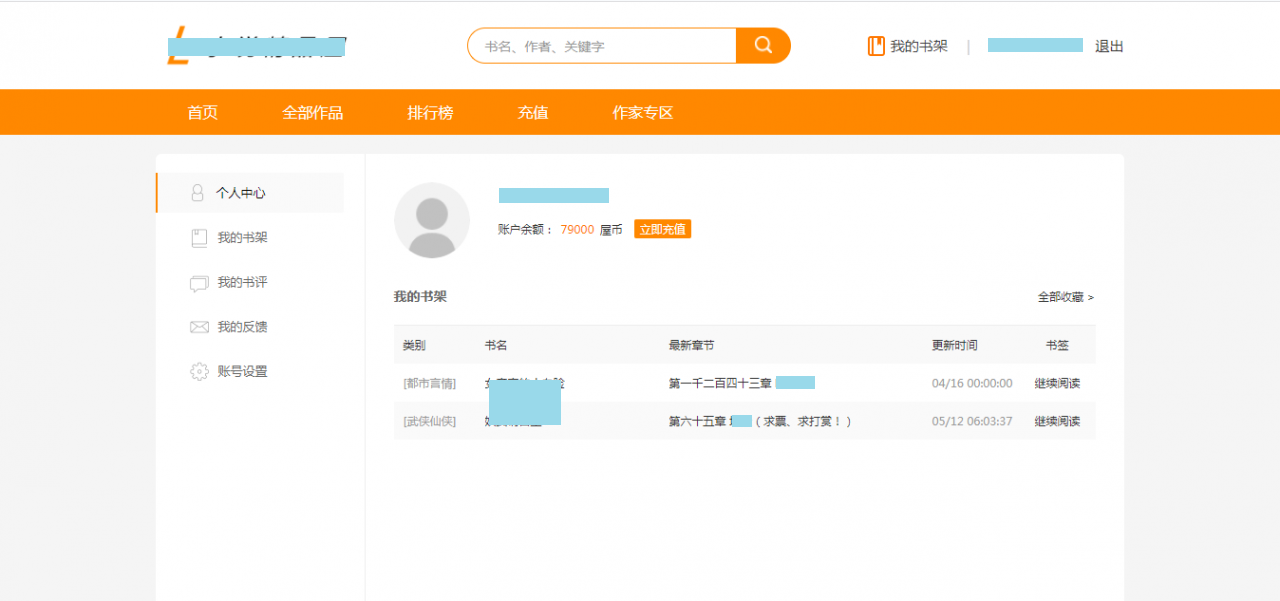Viewport: 1280px width, 601px height.
Task: Open the 排行榜 rankings page
Action: 430,113
